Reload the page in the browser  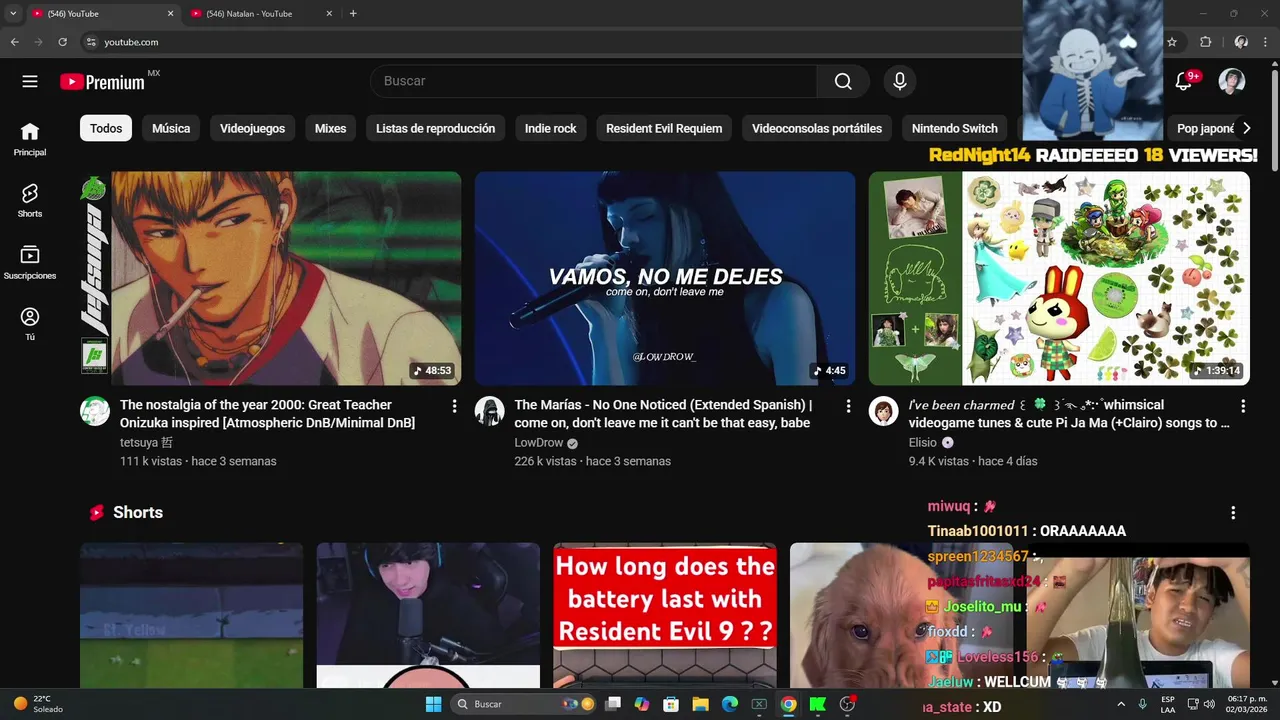click(x=62, y=42)
